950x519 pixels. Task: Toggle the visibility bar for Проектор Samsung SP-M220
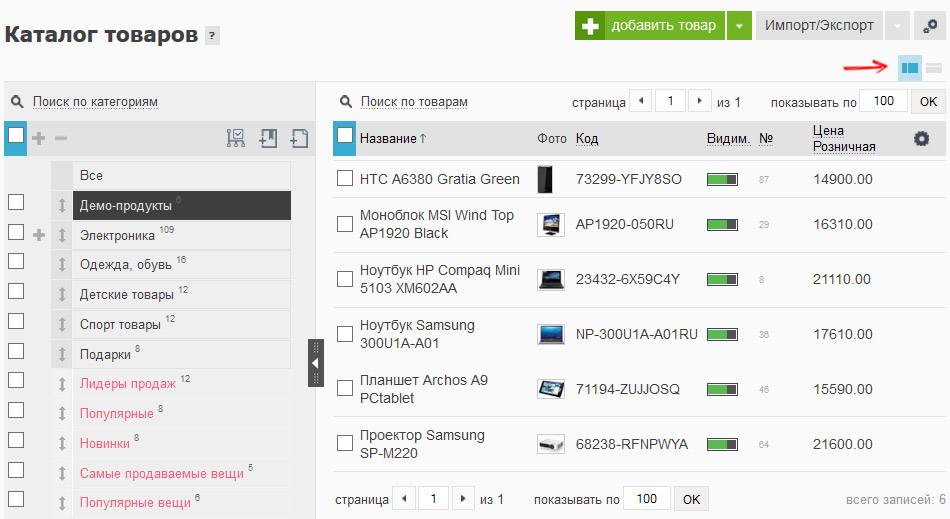722,445
